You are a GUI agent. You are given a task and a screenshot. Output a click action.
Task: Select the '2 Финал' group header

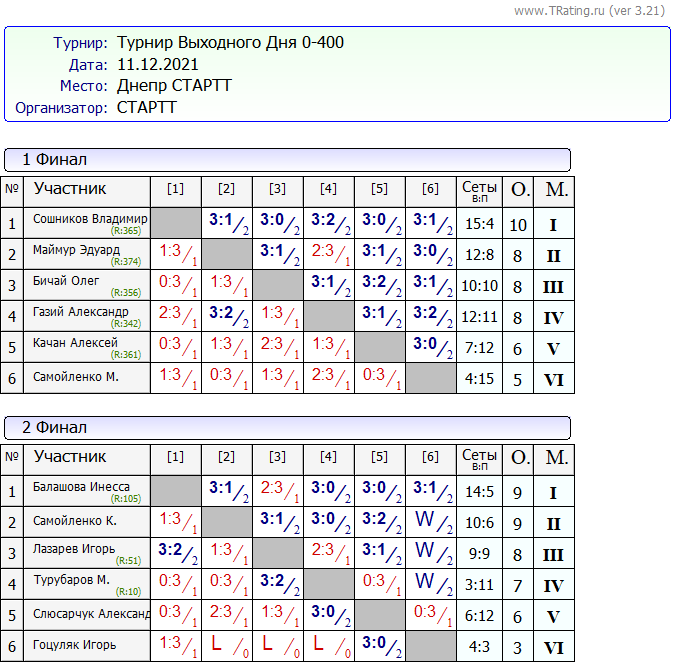click(x=55, y=428)
